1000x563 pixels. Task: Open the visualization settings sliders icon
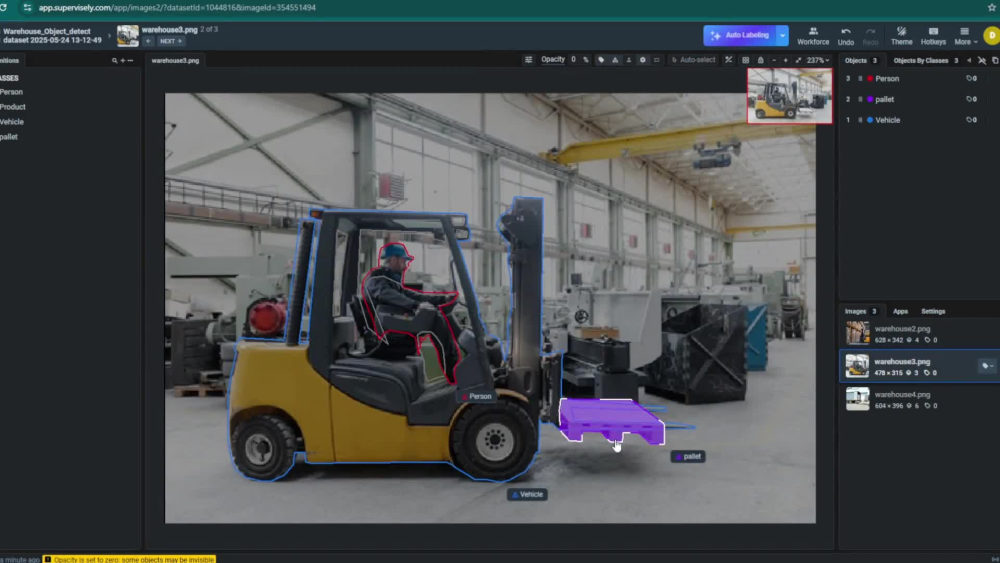click(x=528, y=60)
